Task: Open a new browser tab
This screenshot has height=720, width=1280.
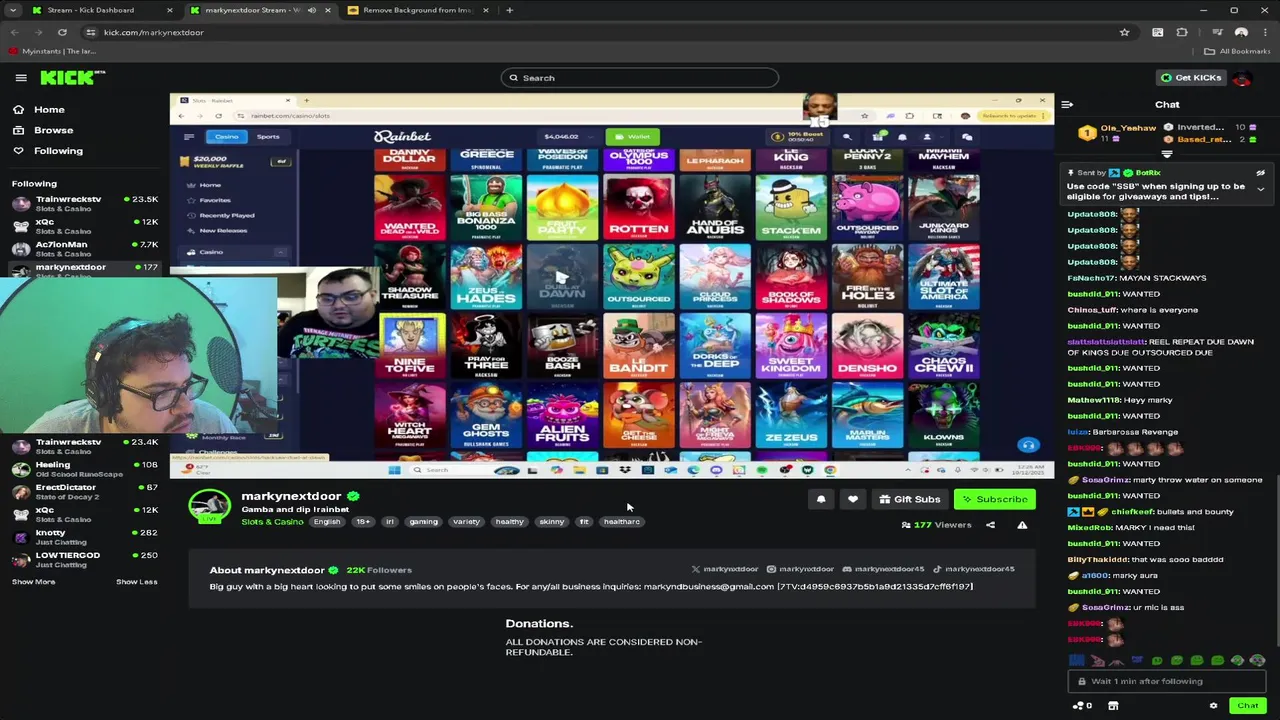Action: (x=509, y=10)
